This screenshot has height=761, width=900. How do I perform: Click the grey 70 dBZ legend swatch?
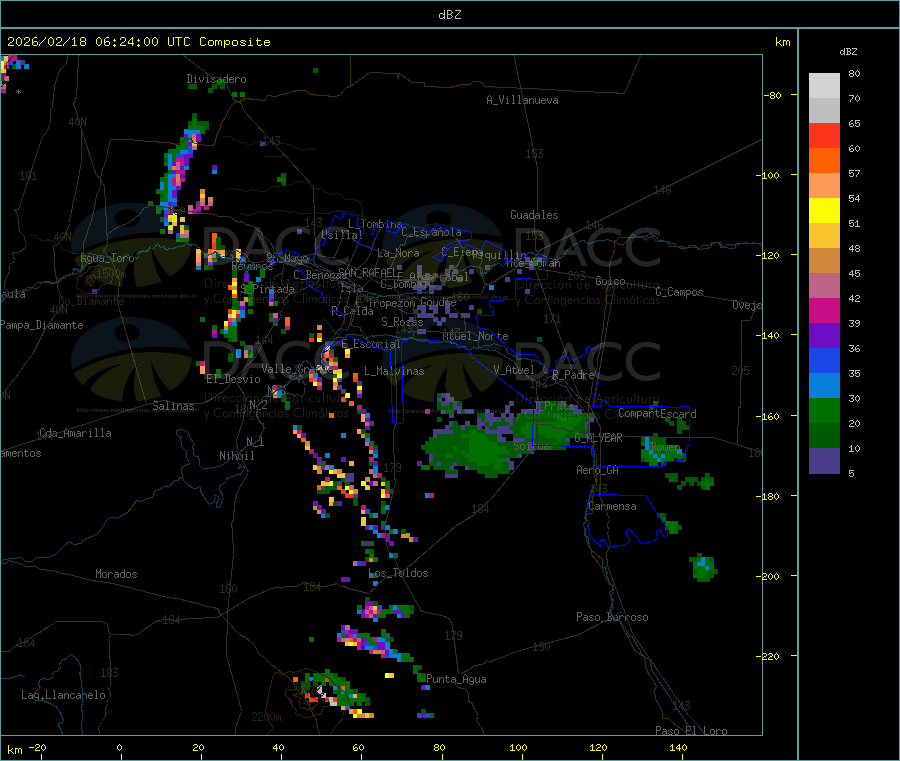(x=824, y=110)
